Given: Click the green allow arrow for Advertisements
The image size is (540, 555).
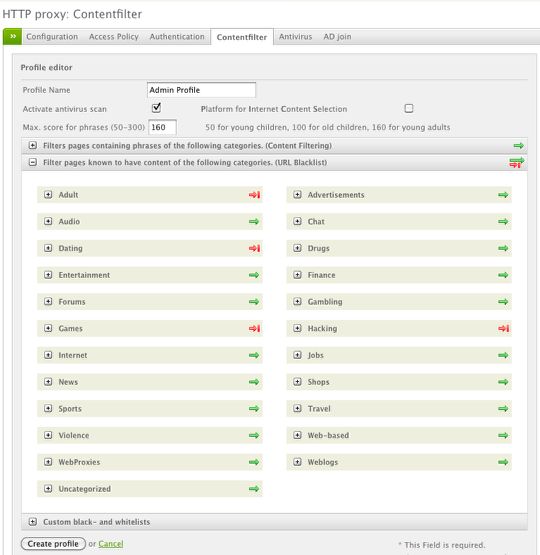Looking at the screenshot, I should (503, 195).
